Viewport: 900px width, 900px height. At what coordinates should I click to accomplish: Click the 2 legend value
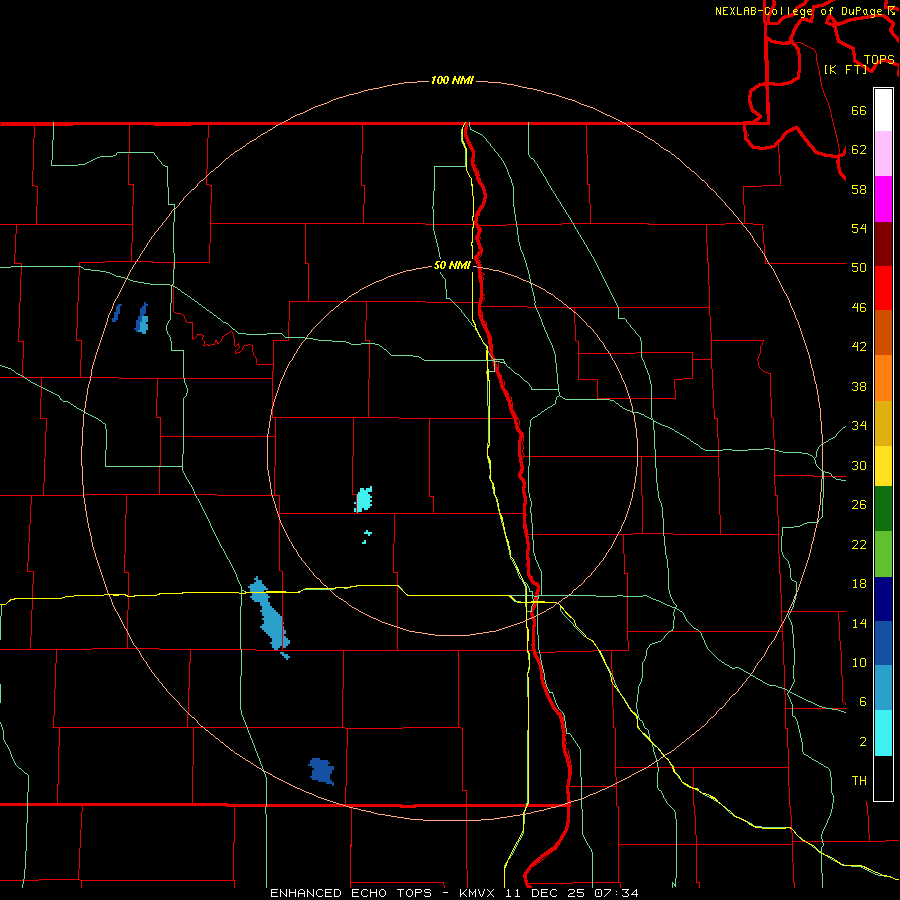coord(862,742)
